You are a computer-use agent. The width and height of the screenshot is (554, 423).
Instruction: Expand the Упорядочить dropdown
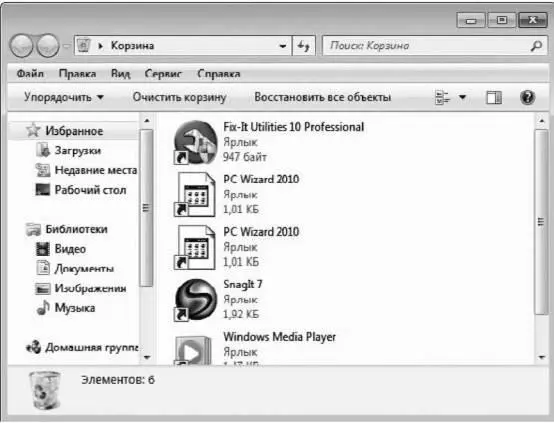click(64, 97)
